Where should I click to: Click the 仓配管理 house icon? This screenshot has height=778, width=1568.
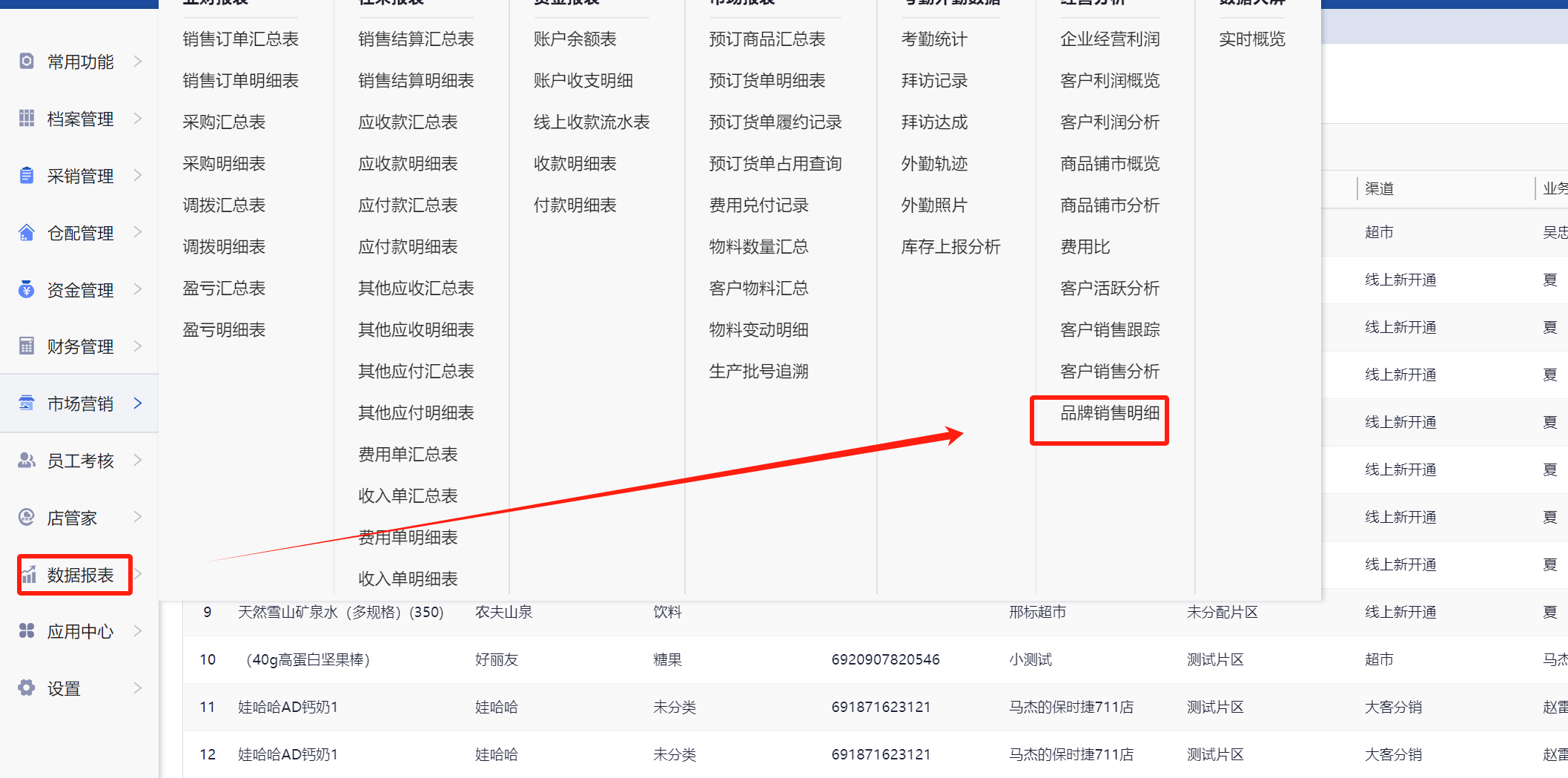27,233
